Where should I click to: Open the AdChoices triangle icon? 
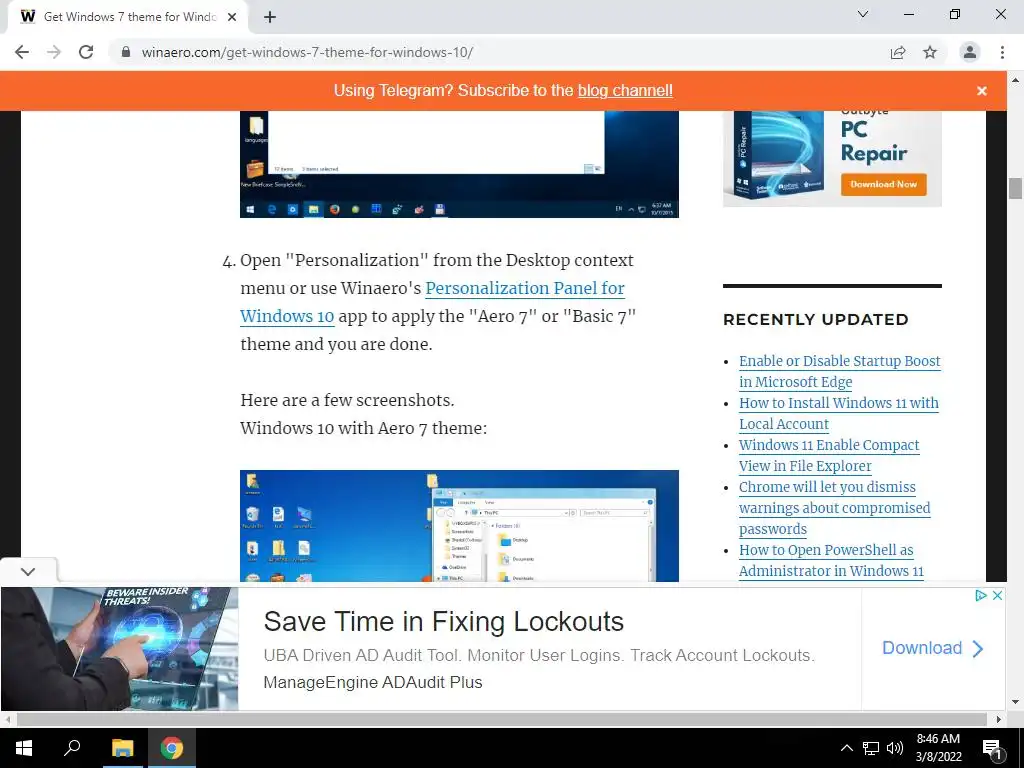(x=980, y=595)
